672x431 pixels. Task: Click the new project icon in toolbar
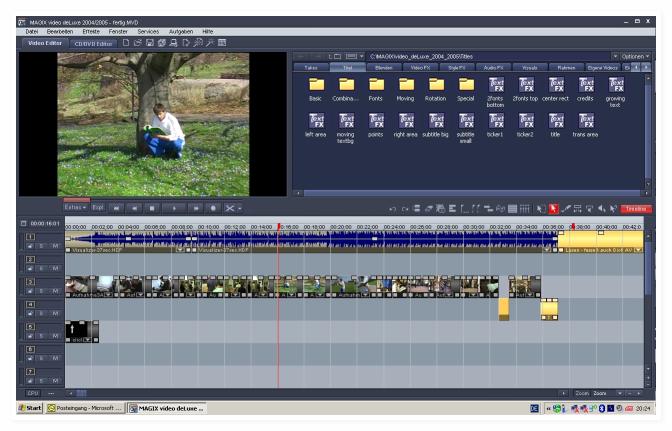pyautogui.click(x=125, y=43)
